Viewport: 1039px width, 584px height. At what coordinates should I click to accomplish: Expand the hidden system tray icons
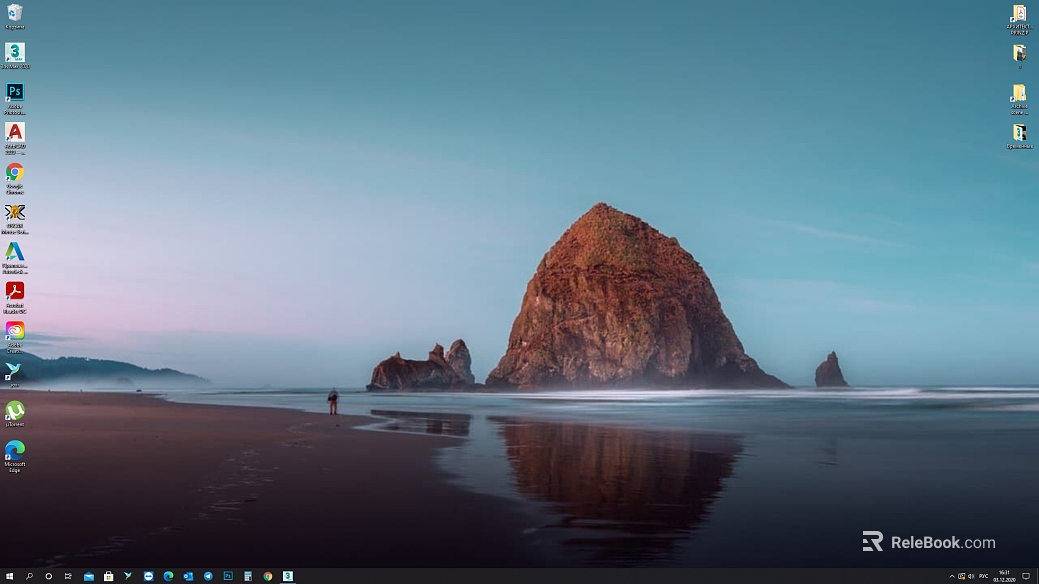point(951,576)
